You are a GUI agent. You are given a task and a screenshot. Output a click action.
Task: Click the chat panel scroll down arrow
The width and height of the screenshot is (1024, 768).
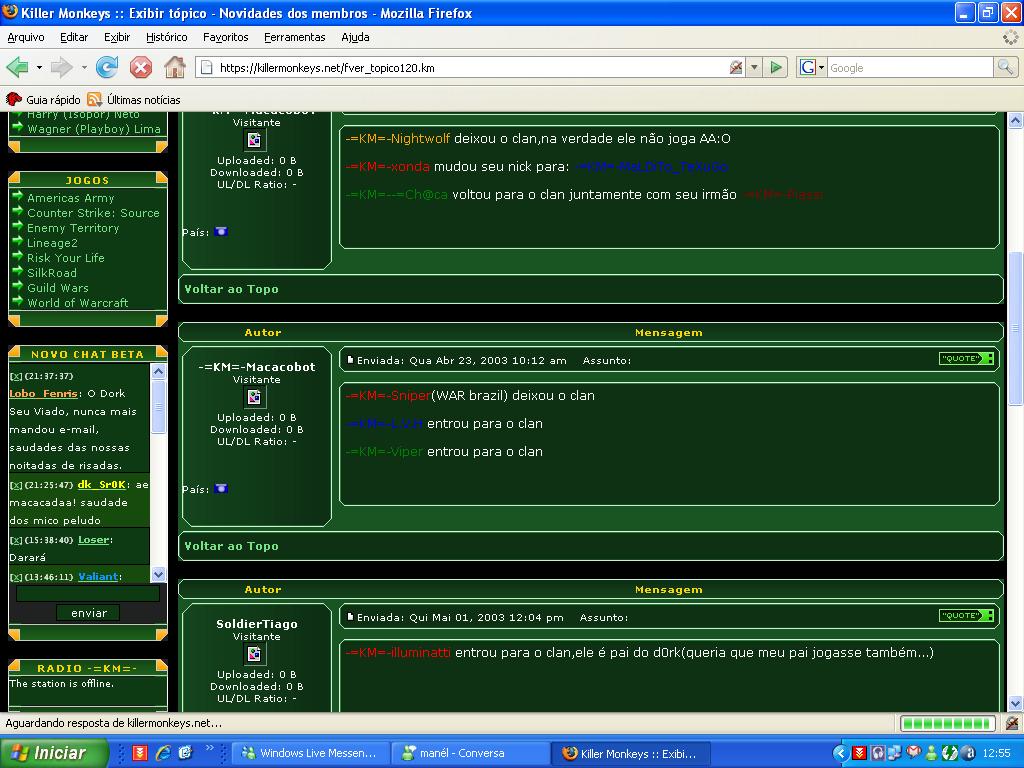coord(158,574)
